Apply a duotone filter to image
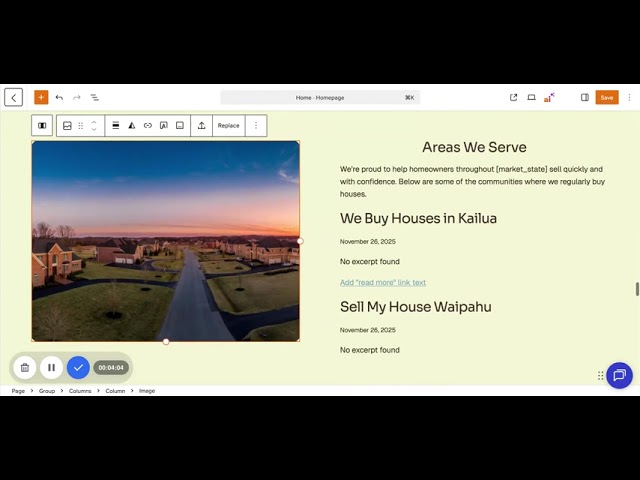This screenshot has width=640, height=480. click(x=132, y=126)
